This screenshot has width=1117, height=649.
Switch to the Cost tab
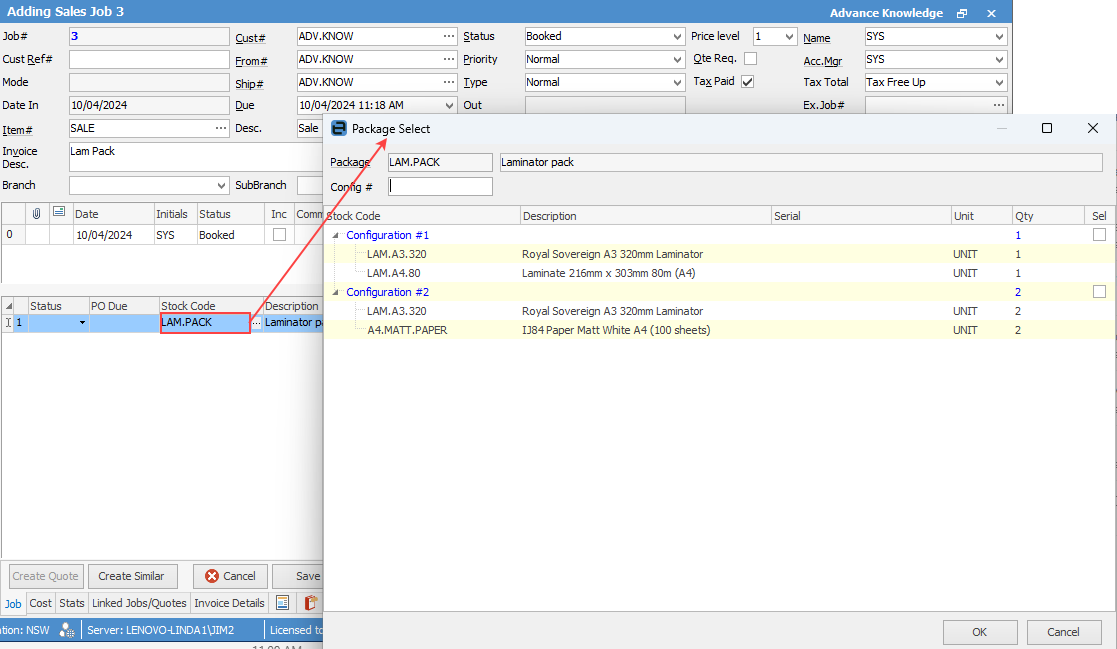(41, 603)
